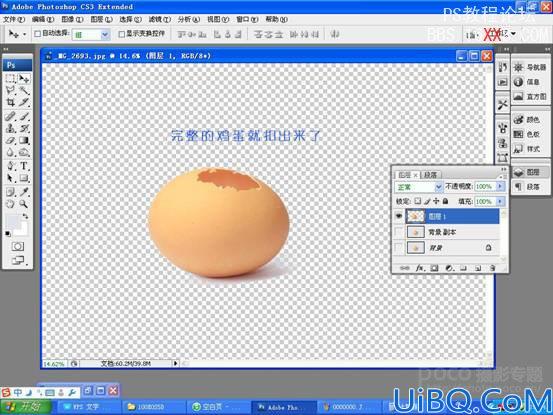Viewport: 553px width, 415px height.
Task: Hide 图层 1 via its eye icon
Action: [x=399, y=216]
